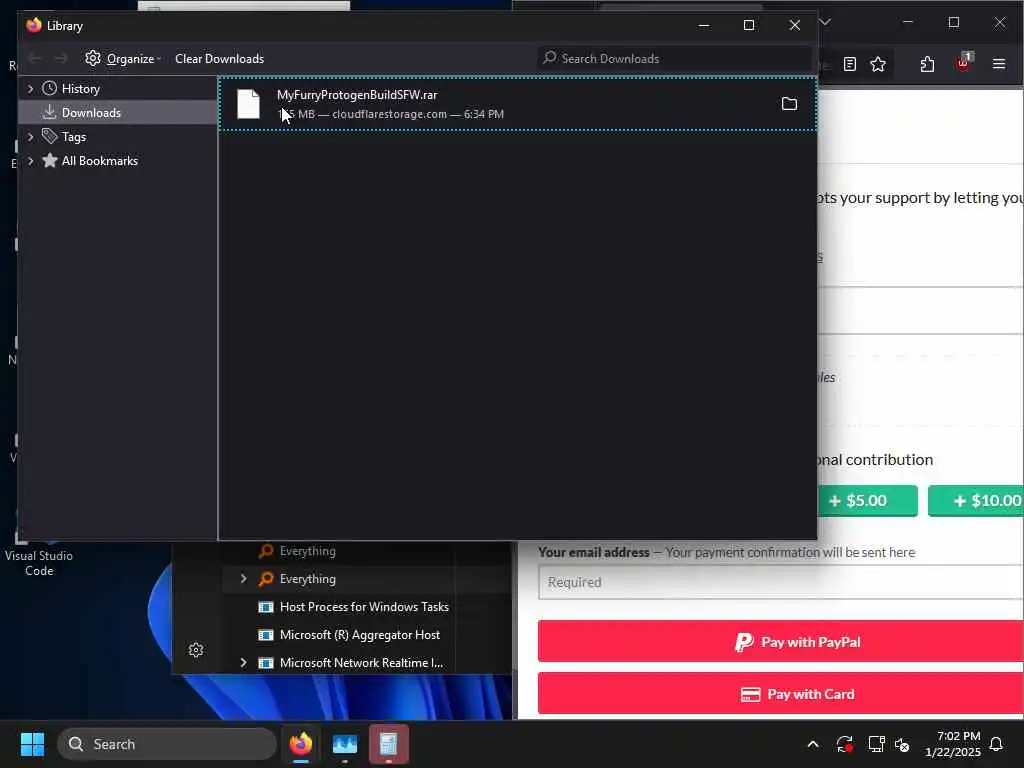Select History in Library sidebar
This screenshot has height=768, width=1024.
pyautogui.click(x=80, y=89)
